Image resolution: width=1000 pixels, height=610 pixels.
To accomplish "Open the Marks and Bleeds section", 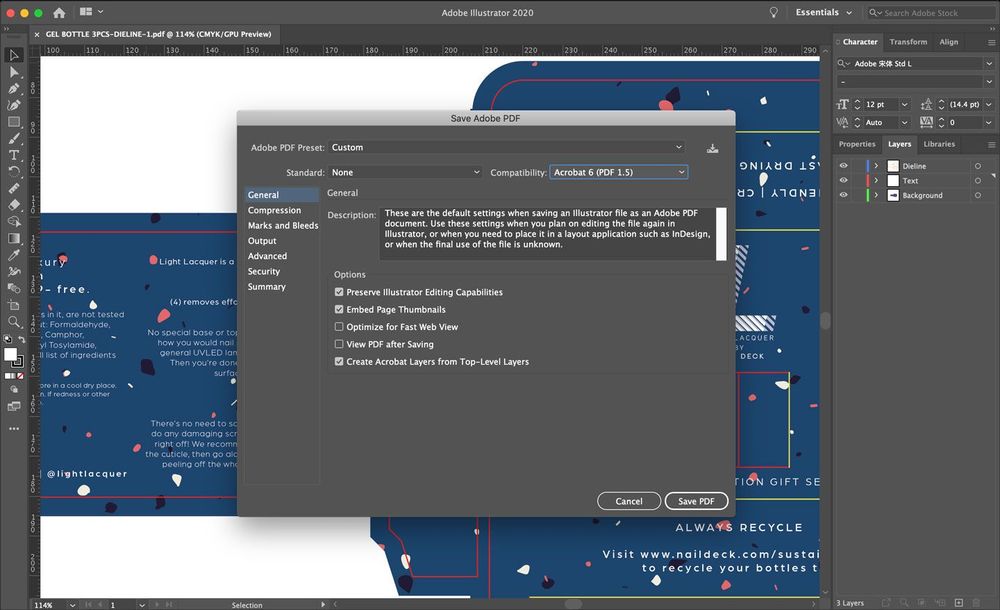I will pyautogui.click(x=282, y=226).
